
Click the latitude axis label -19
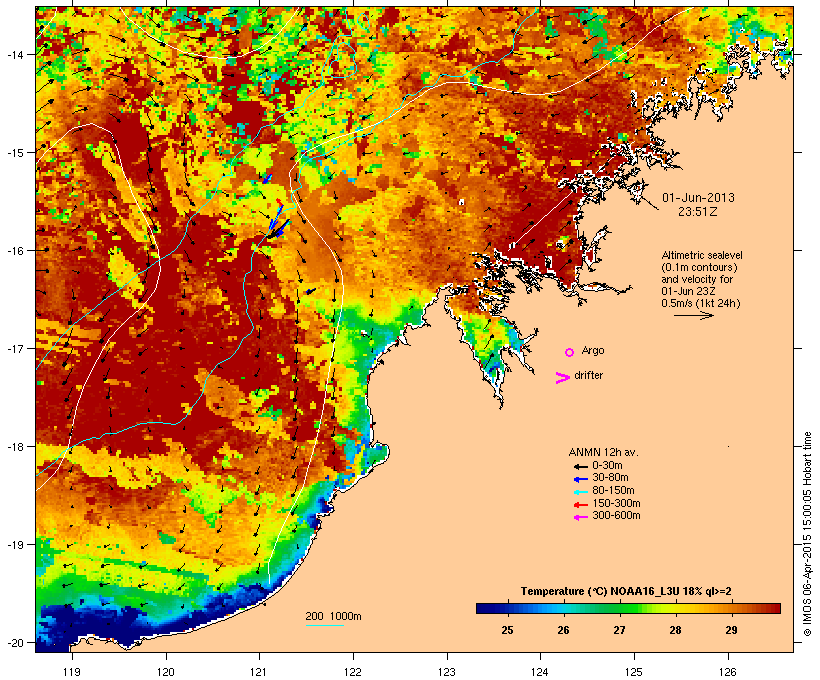click(15, 545)
